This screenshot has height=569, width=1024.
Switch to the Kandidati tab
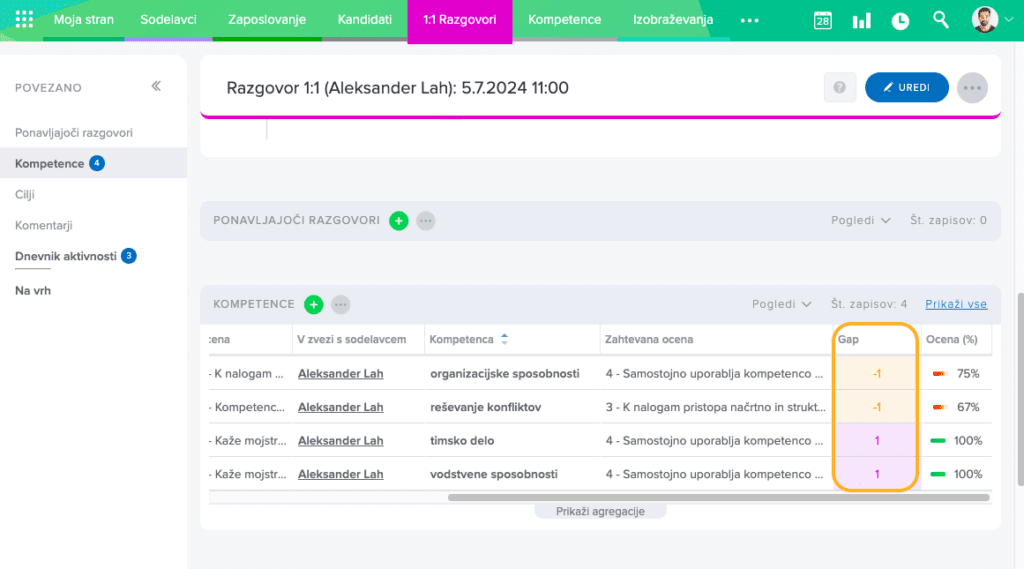[x=364, y=20]
